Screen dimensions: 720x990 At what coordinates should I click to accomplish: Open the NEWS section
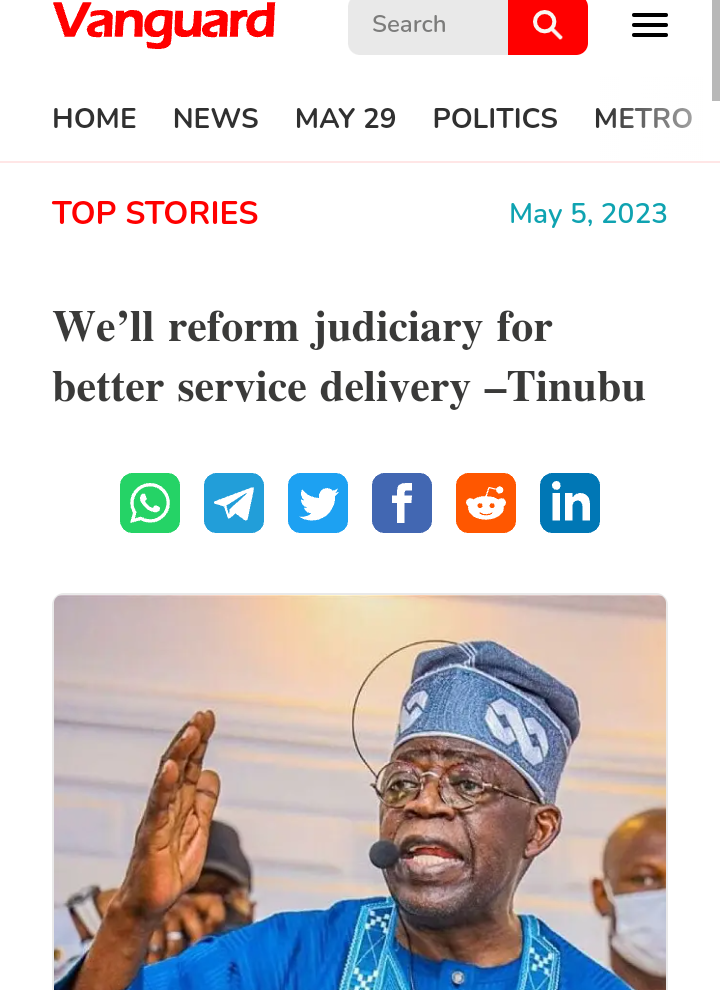[215, 118]
